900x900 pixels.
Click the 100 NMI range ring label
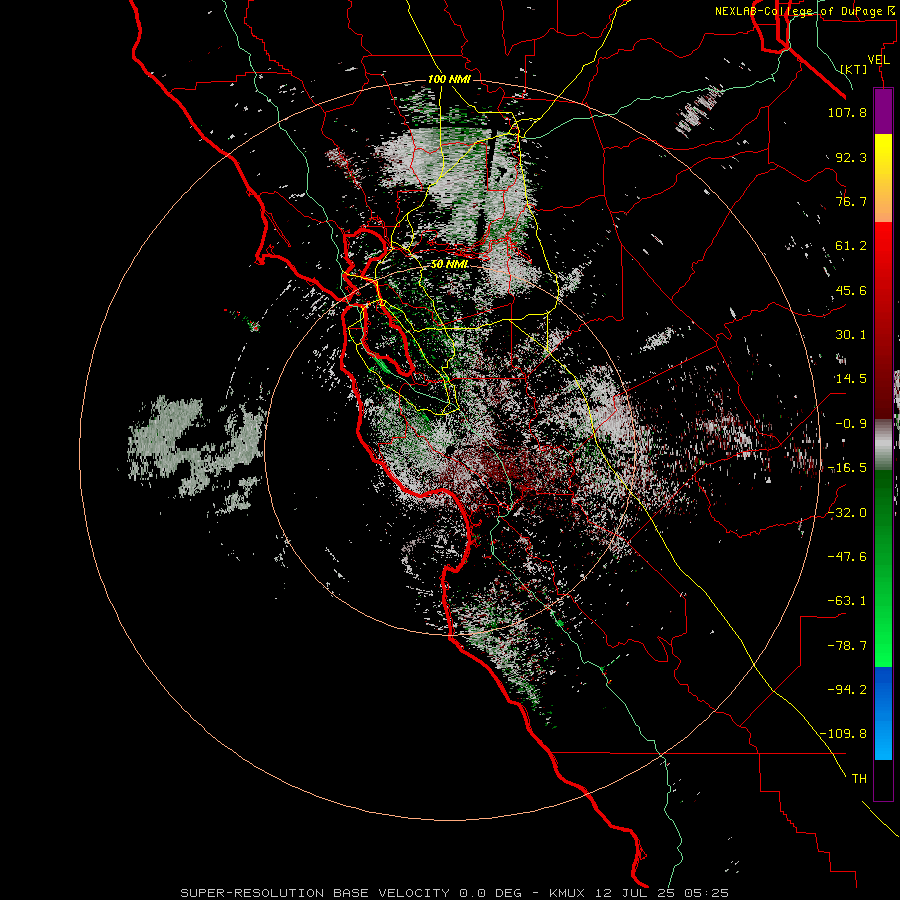point(449,79)
